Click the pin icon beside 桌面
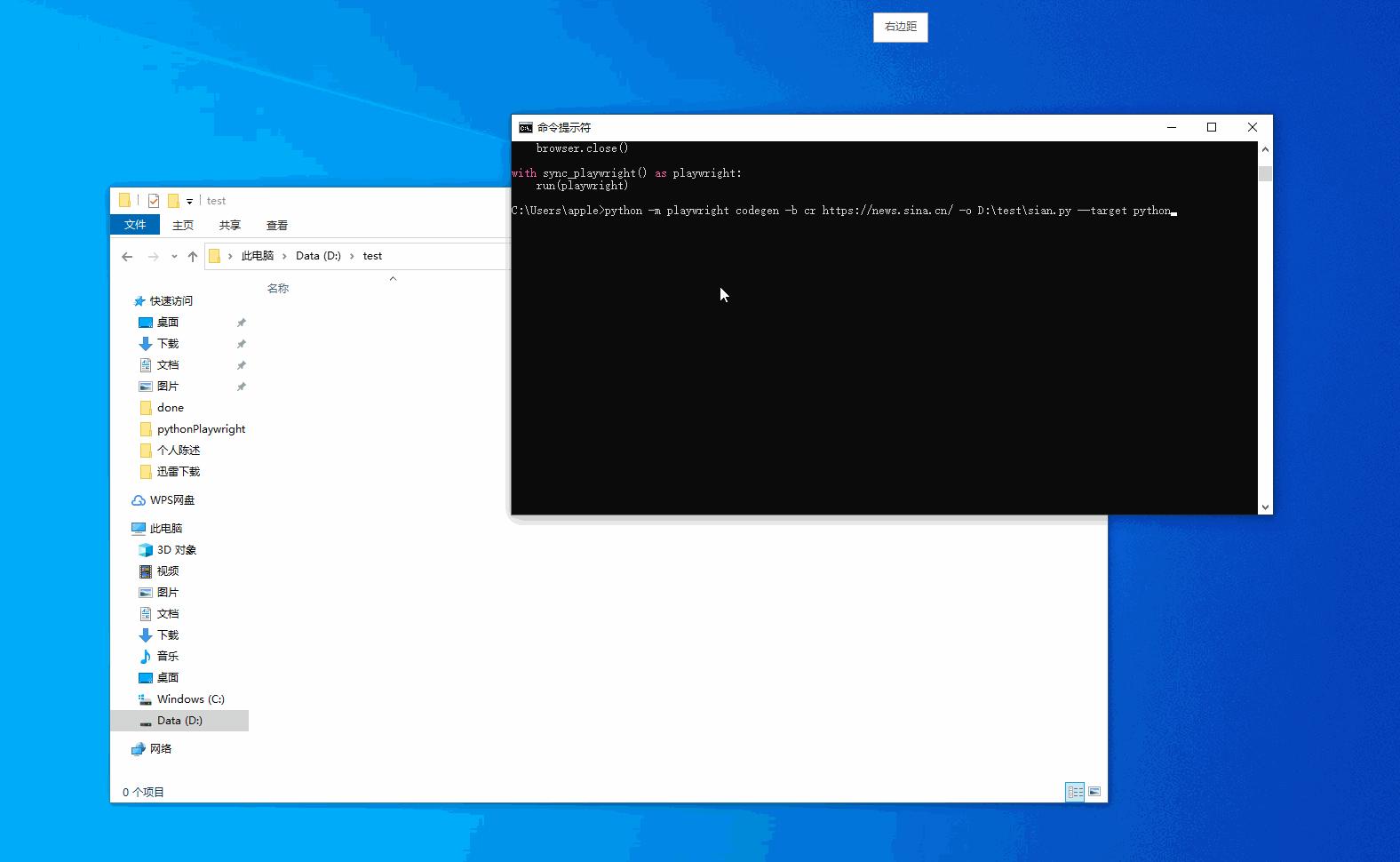The image size is (1400, 862). click(x=241, y=323)
